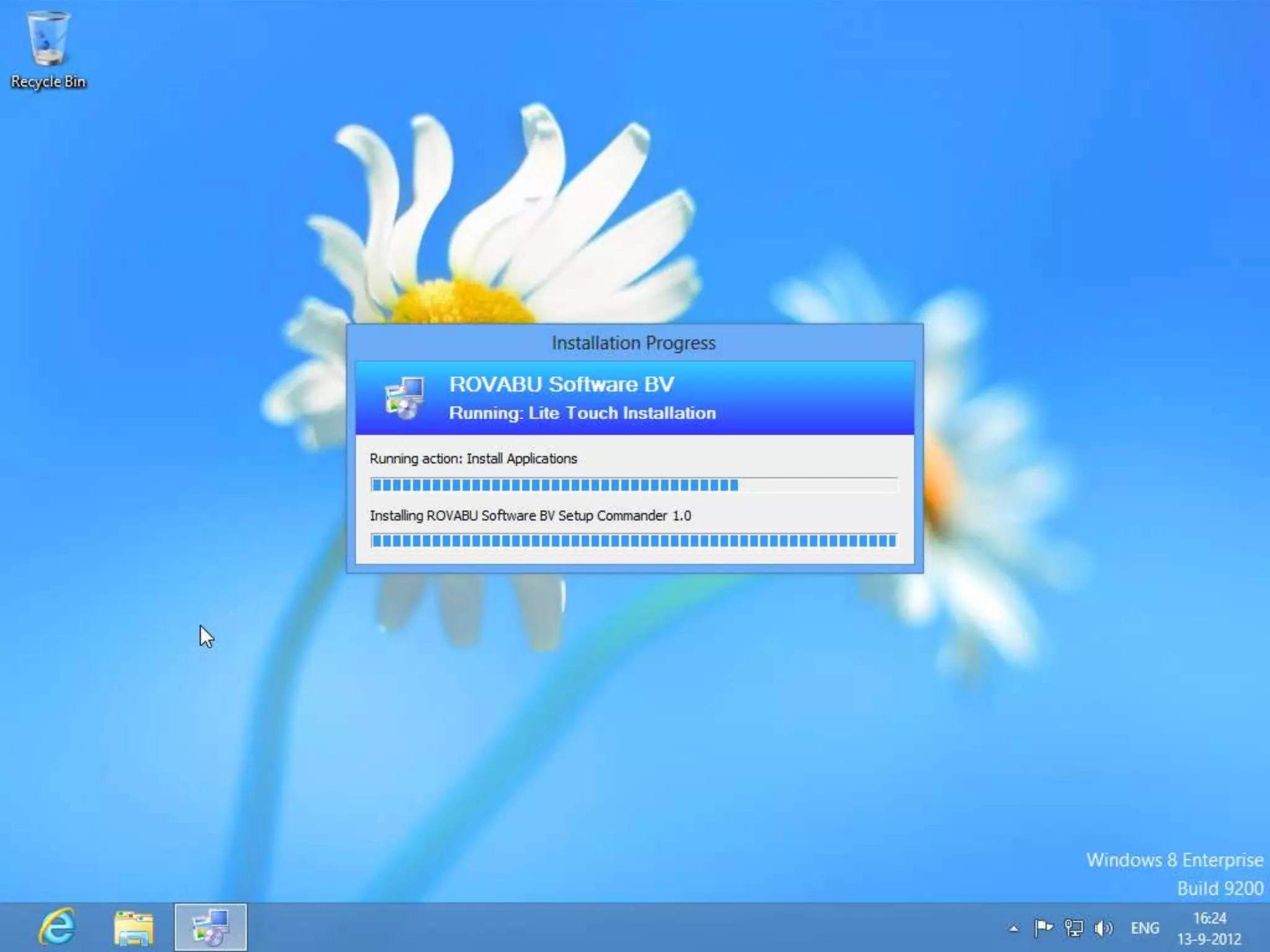Launch Internet Explorer from taskbar
Screen dimensions: 1270x952
[x=57, y=927]
